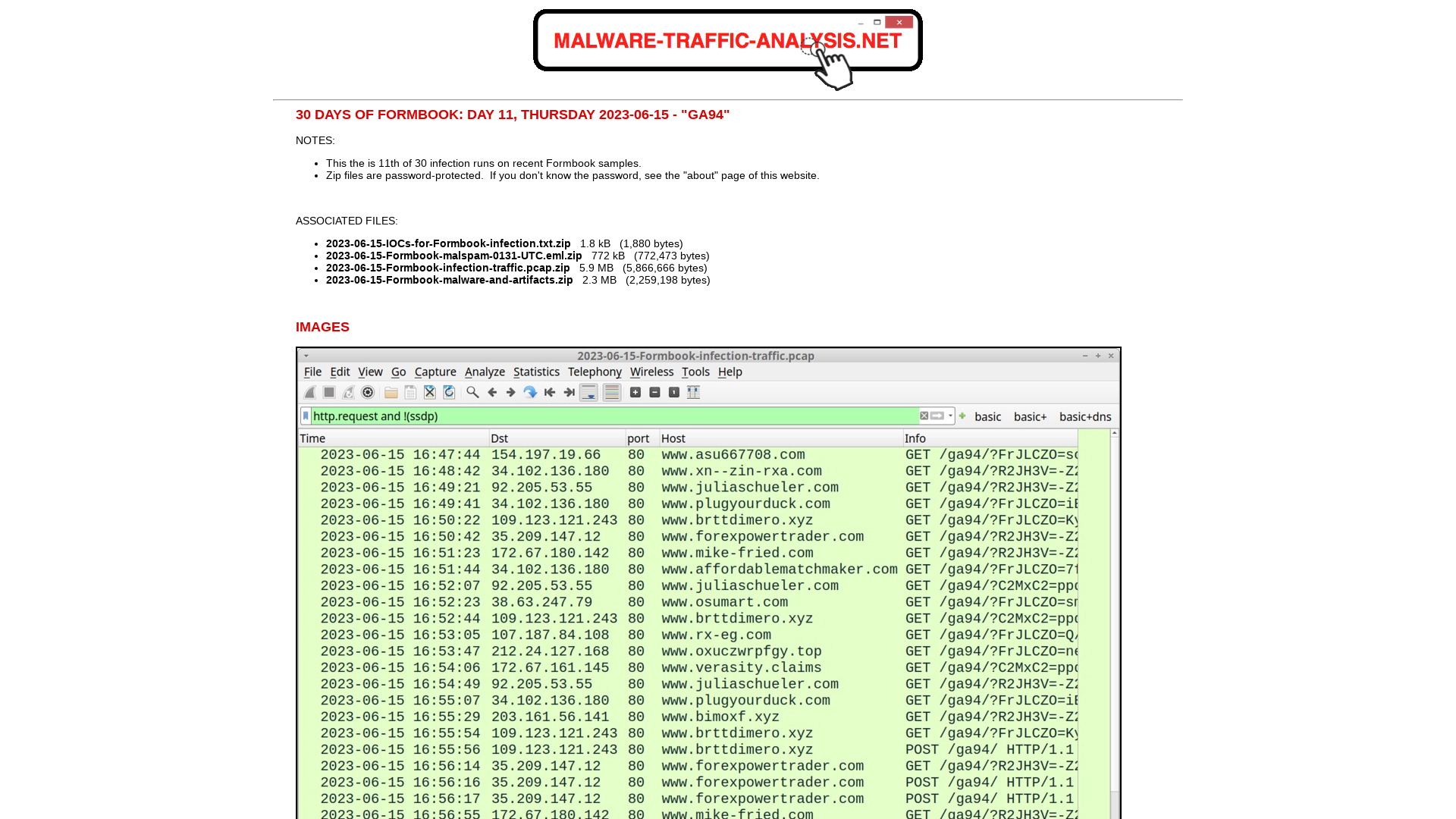Expand the display filter autocomplete dropdown
The height and width of the screenshot is (819, 1456).
pos(949,415)
